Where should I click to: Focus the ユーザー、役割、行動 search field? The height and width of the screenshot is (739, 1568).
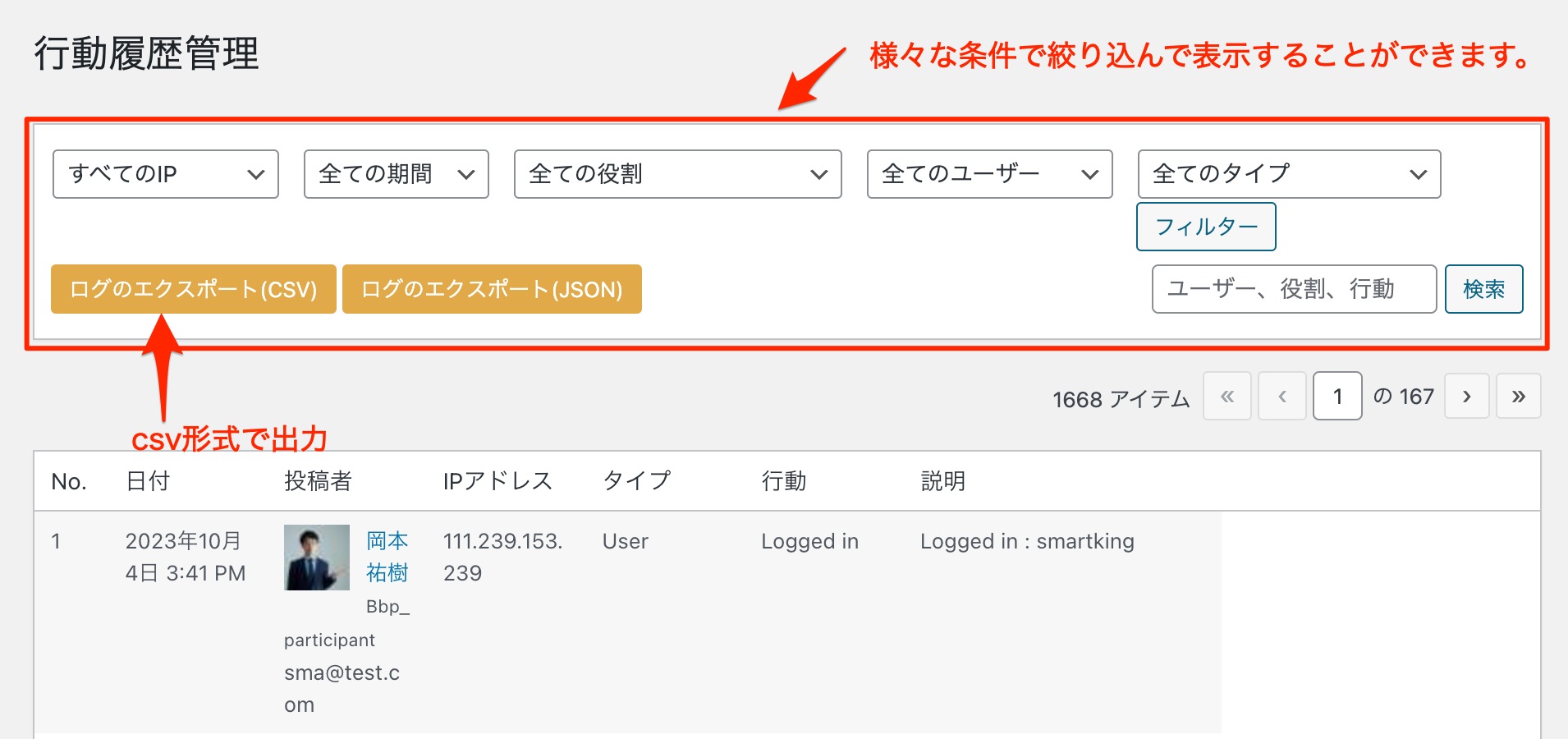pyautogui.click(x=1293, y=289)
